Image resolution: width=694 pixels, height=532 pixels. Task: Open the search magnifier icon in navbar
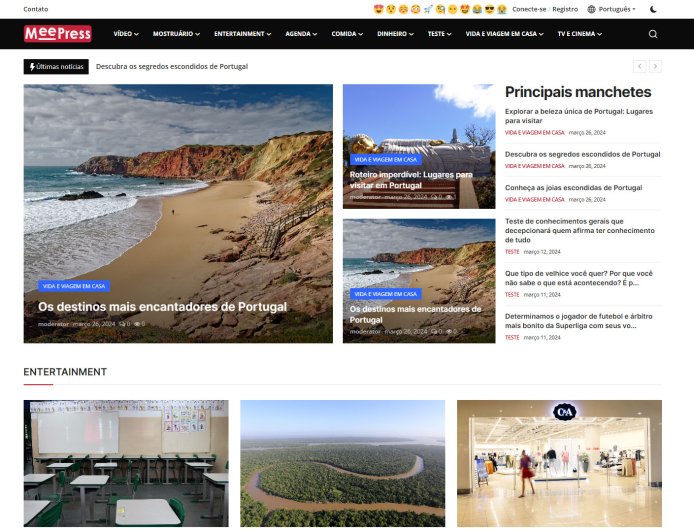click(653, 34)
